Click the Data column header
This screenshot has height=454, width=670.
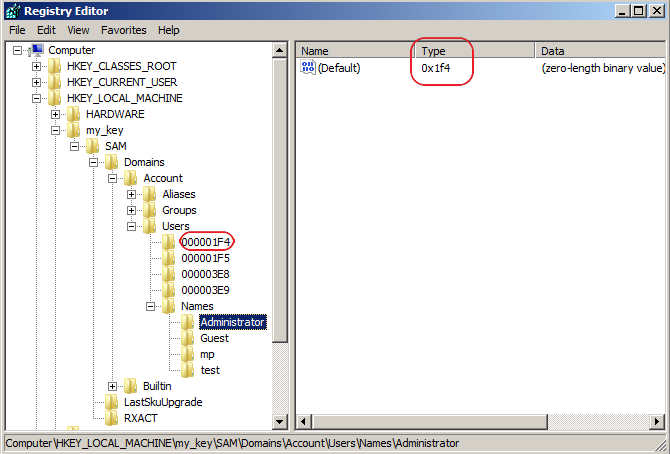[x=601, y=51]
